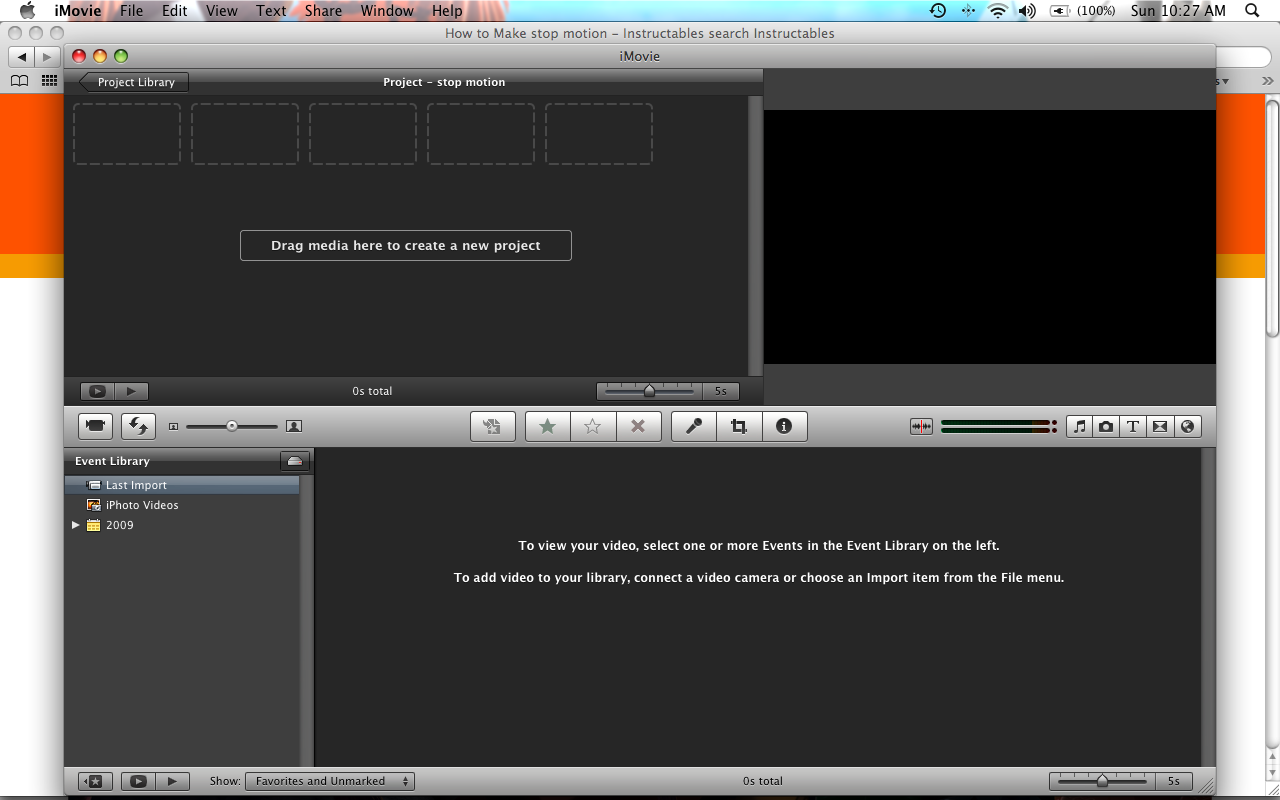Open the Safari bookmarks book icon
This screenshot has height=800, width=1280.
pos(19,81)
